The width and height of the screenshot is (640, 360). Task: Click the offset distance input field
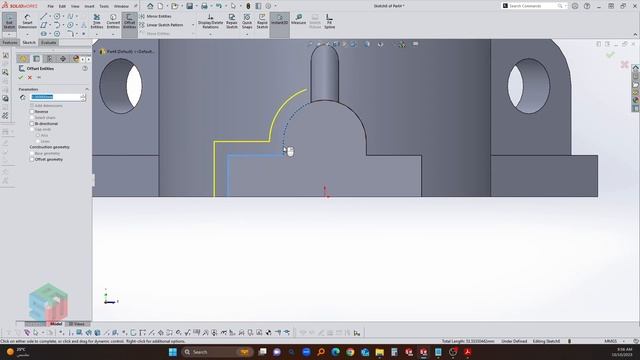(56, 97)
